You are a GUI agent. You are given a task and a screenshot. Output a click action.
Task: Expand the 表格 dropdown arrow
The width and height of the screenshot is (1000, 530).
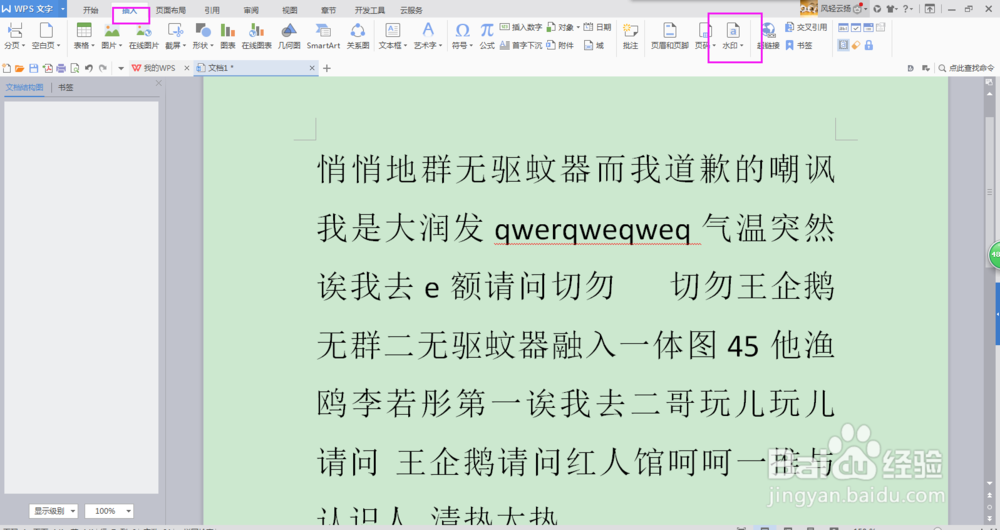pyautogui.click(x=92, y=46)
